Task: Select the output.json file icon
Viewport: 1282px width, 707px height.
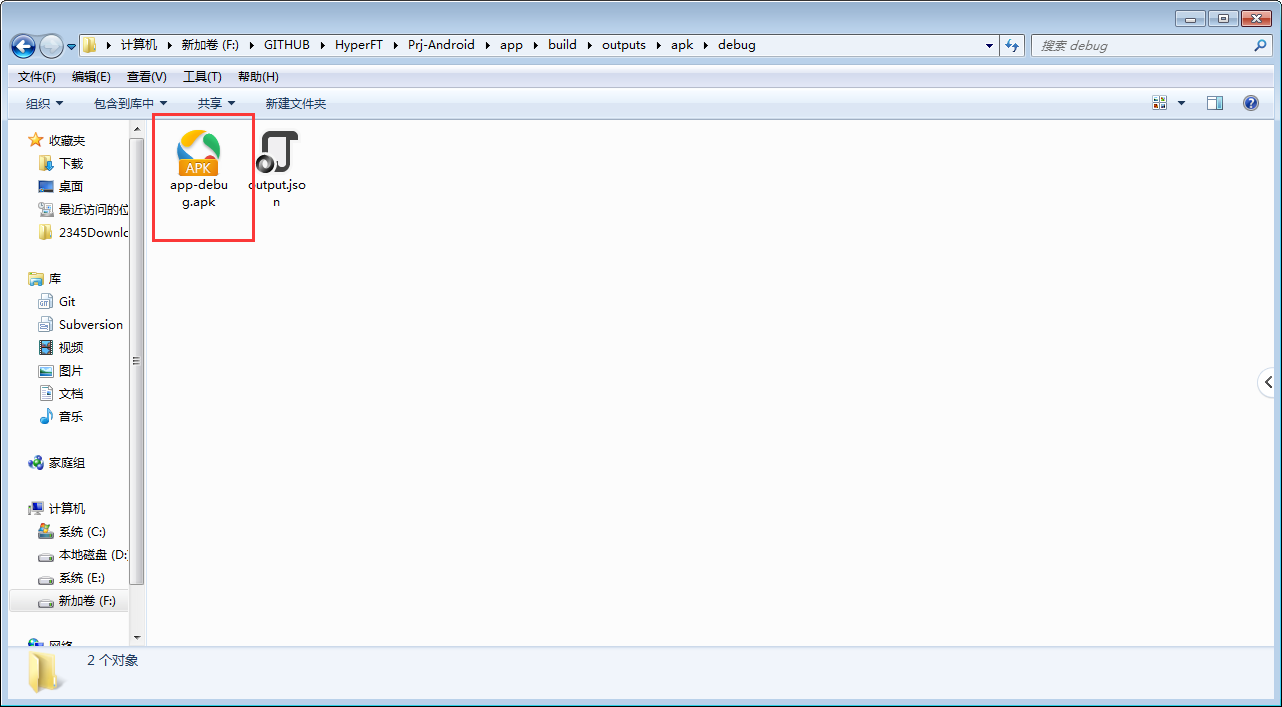Action: [x=277, y=153]
